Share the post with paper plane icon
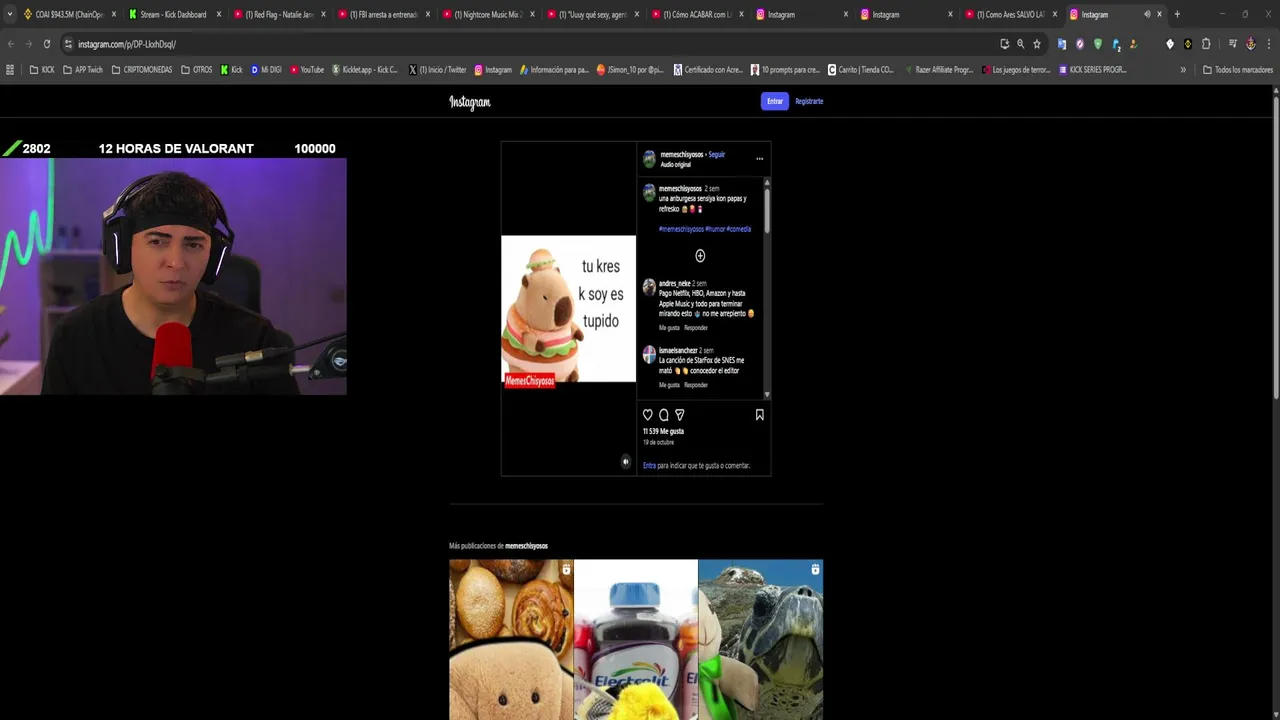This screenshot has width=1280, height=720. coord(680,415)
